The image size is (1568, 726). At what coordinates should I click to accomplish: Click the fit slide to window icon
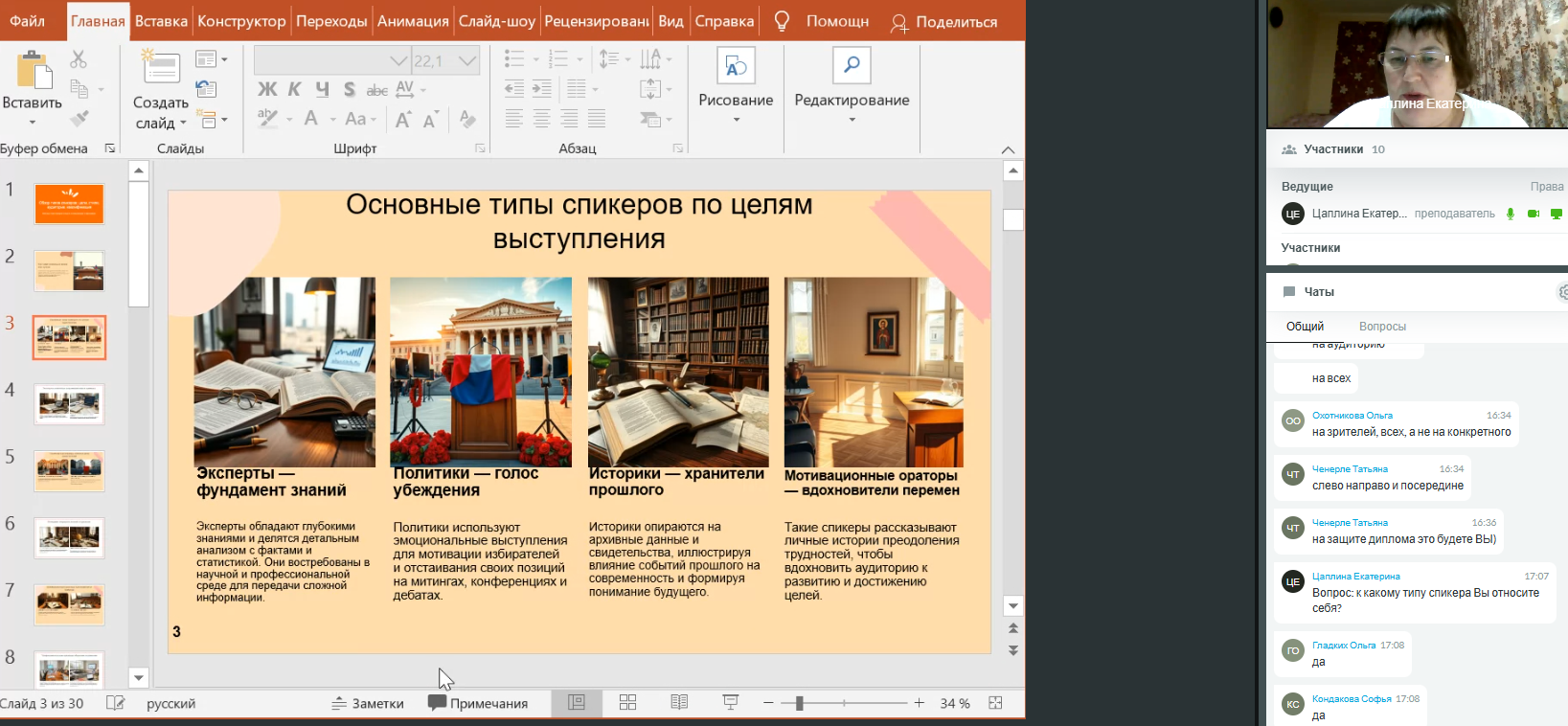click(x=995, y=703)
